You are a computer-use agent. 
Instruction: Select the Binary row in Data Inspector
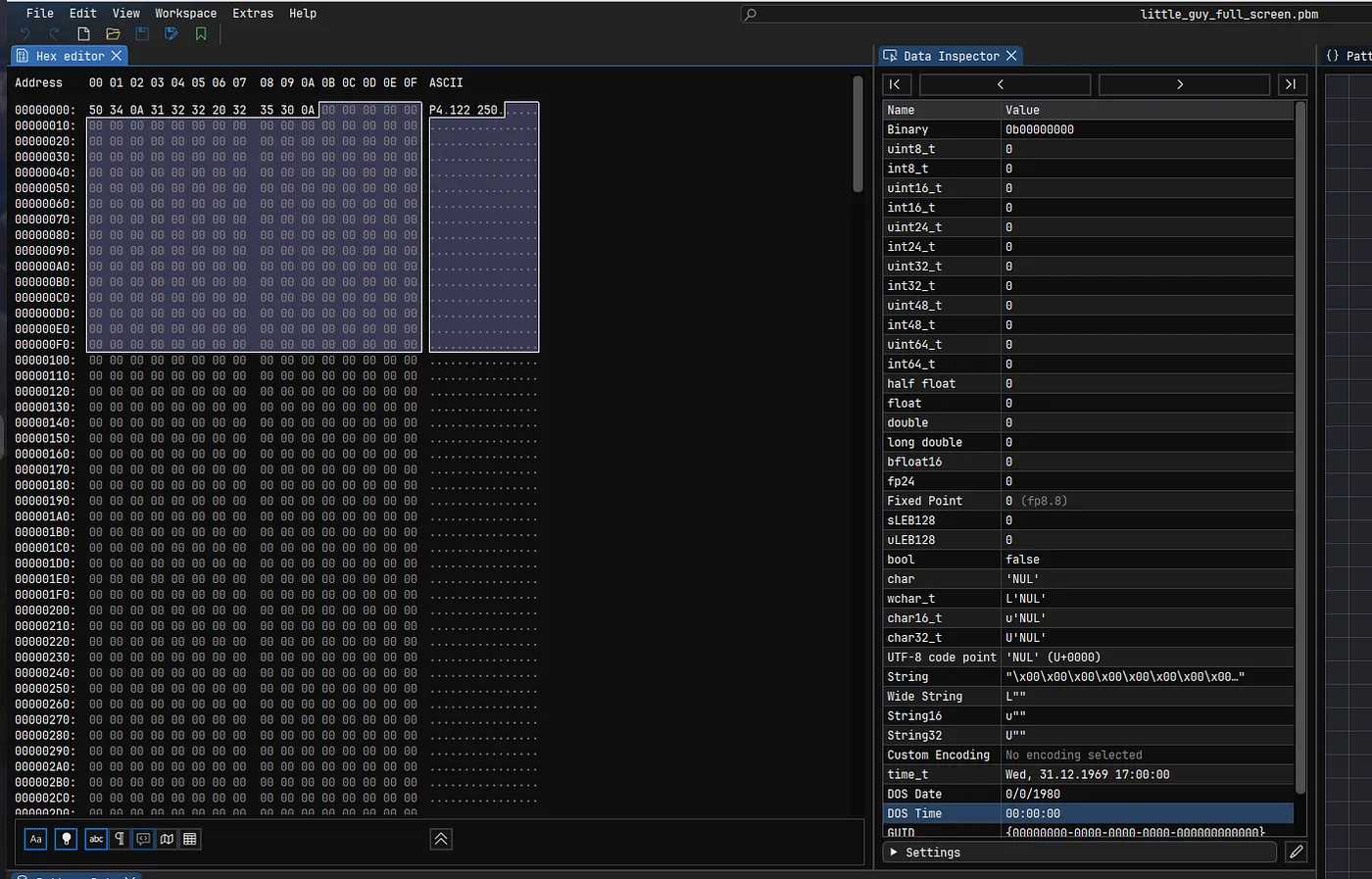pyautogui.click(x=1088, y=129)
